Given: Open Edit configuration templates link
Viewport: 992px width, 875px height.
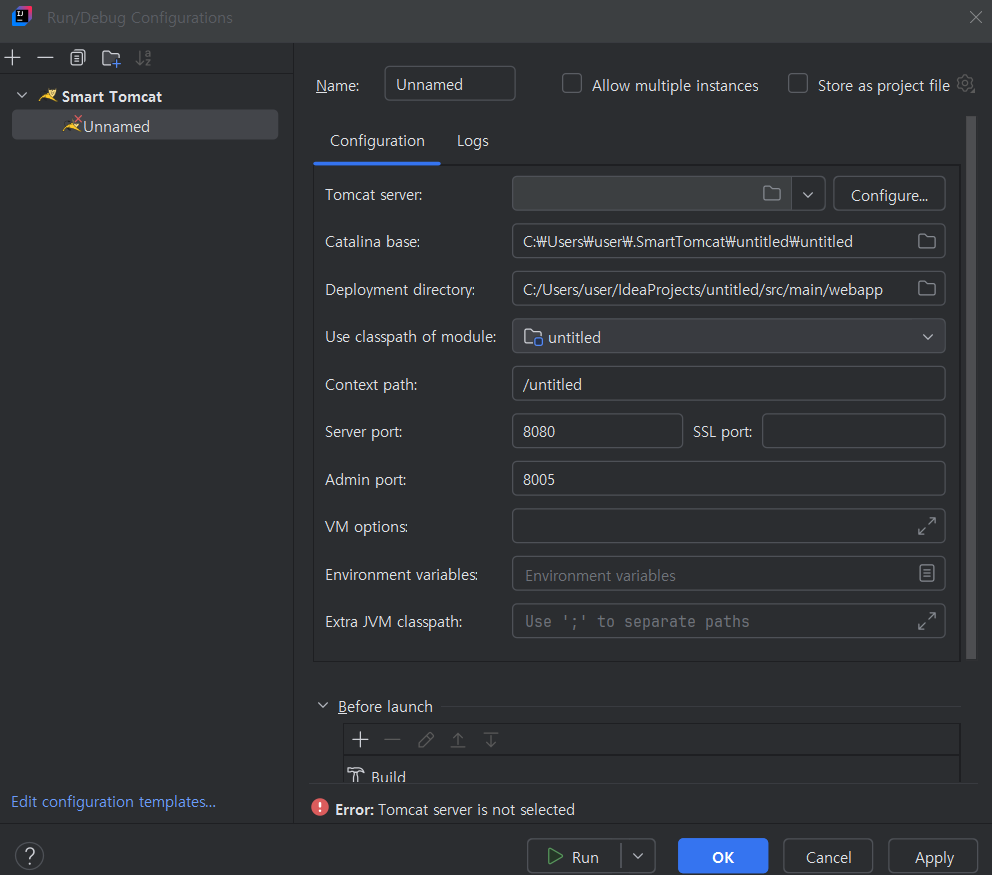Looking at the screenshot, I should coord(113,802).
